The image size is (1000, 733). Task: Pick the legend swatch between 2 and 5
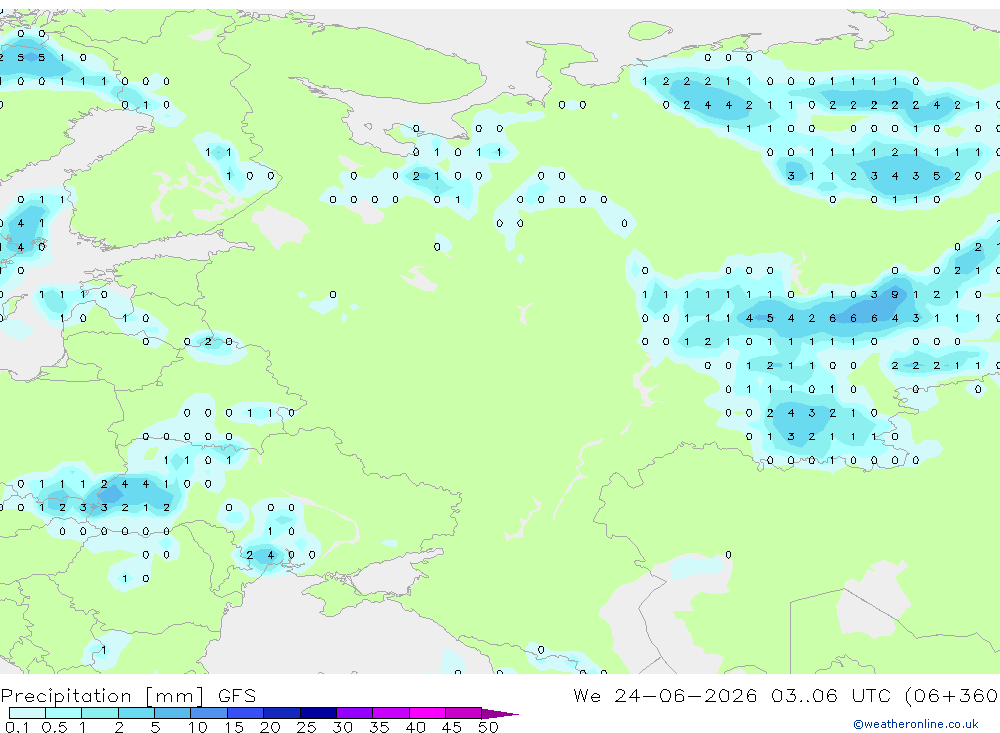pos(136,713)
